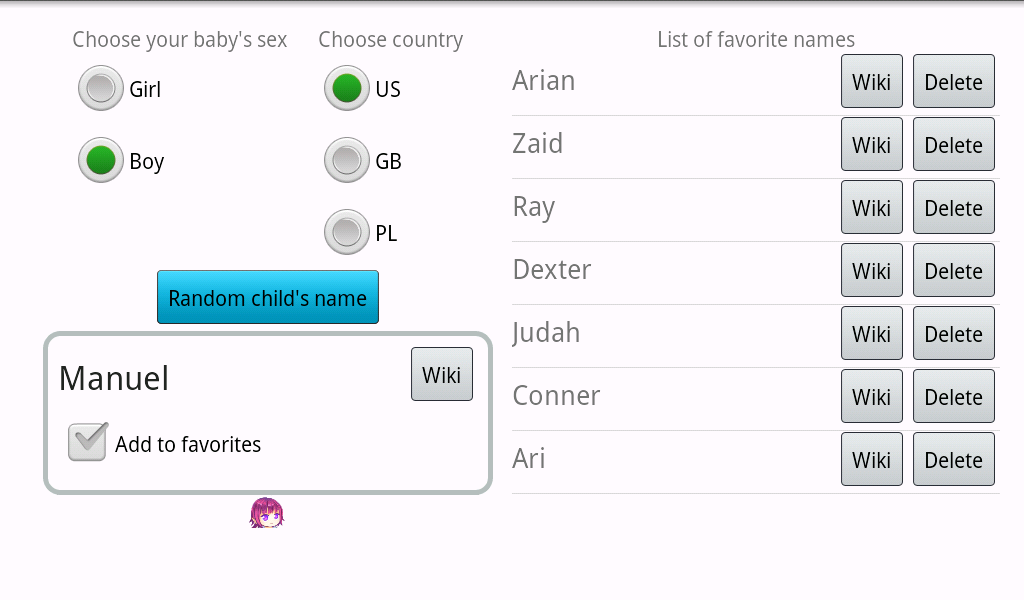Open Wiki for Conner
Viewport: 1024px width, 600px height.
871,397
